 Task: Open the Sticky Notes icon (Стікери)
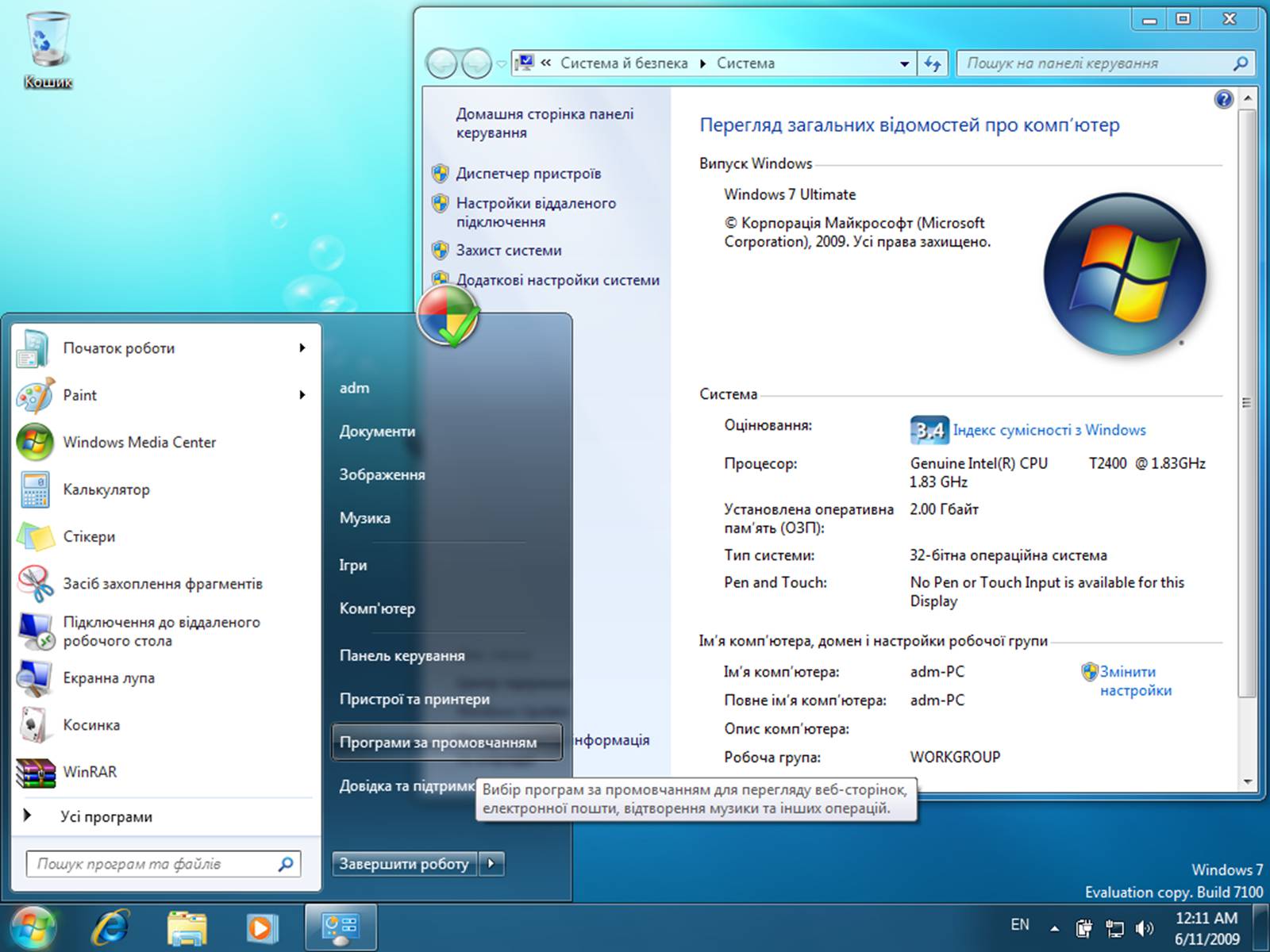coord(34,536)
